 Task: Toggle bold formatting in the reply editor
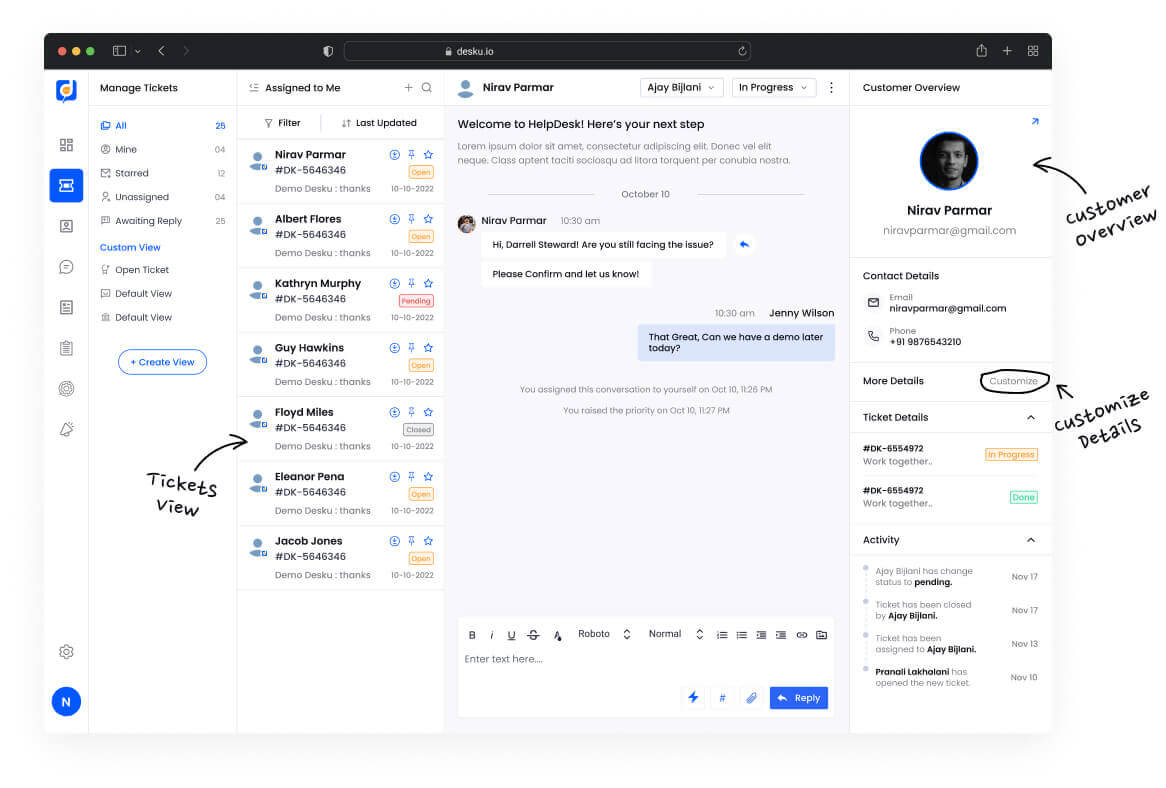(x=472, y=634)
